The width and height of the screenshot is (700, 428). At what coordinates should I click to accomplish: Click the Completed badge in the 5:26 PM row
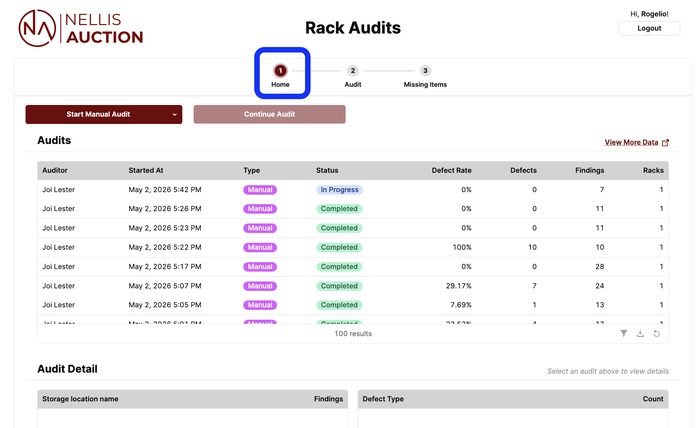coord(339,209)
